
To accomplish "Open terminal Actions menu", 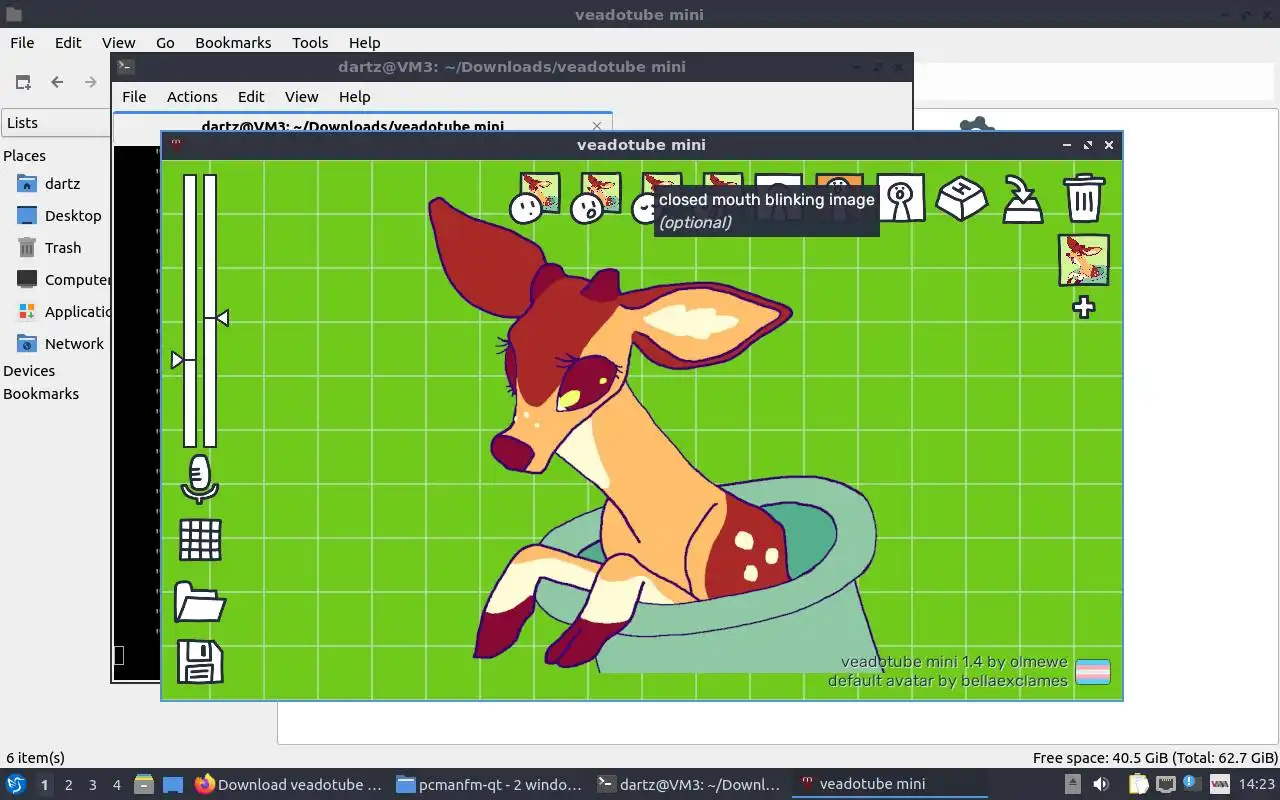I will (x=192, y=97).
